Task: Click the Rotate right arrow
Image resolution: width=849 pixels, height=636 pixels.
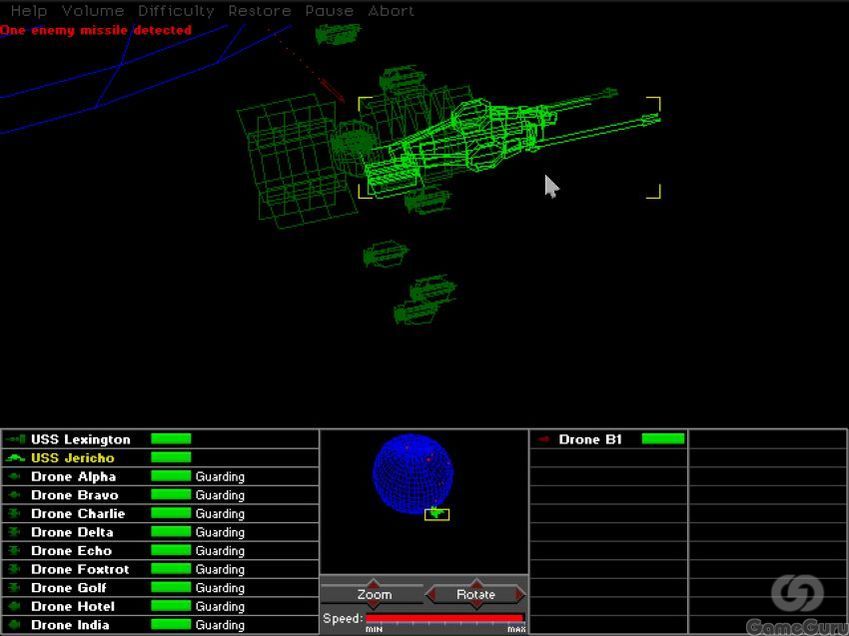Action: [x=520, y=594]
